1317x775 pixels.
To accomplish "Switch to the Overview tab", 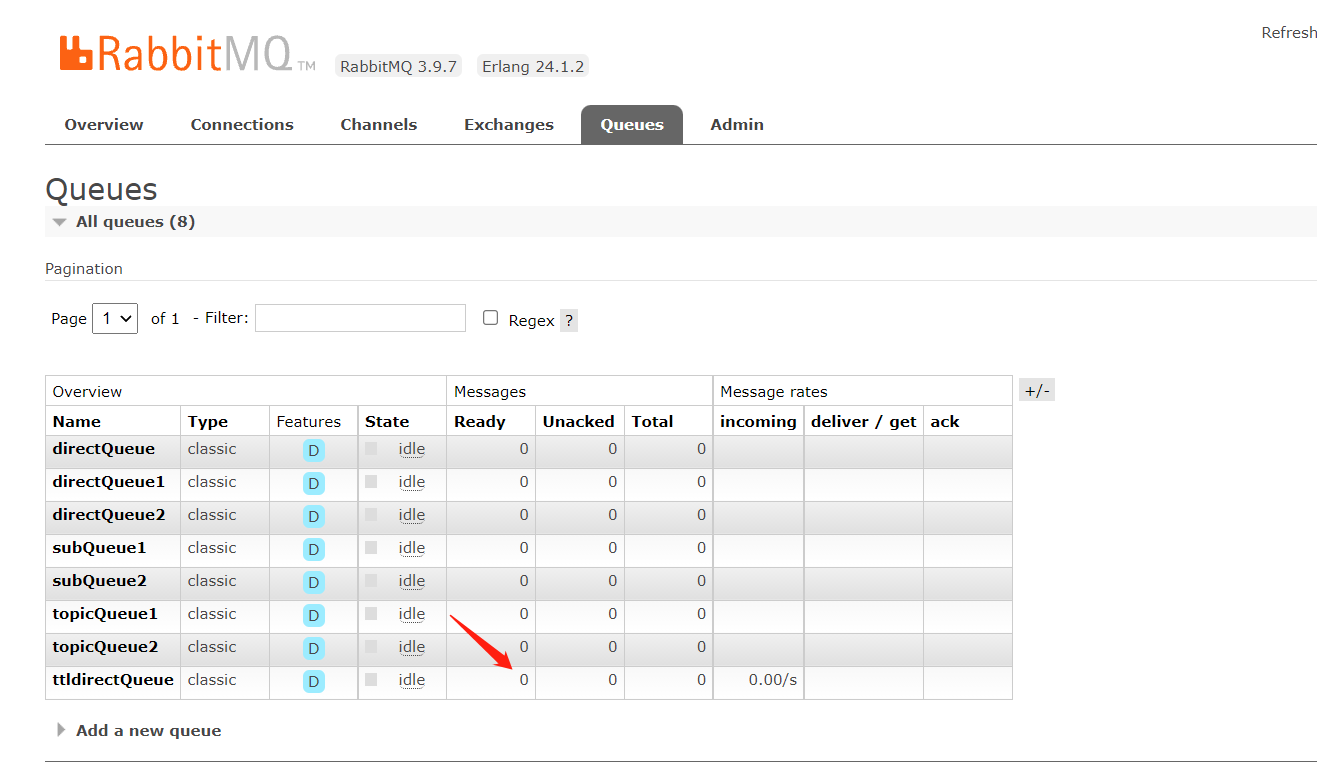I will (104, 125).
